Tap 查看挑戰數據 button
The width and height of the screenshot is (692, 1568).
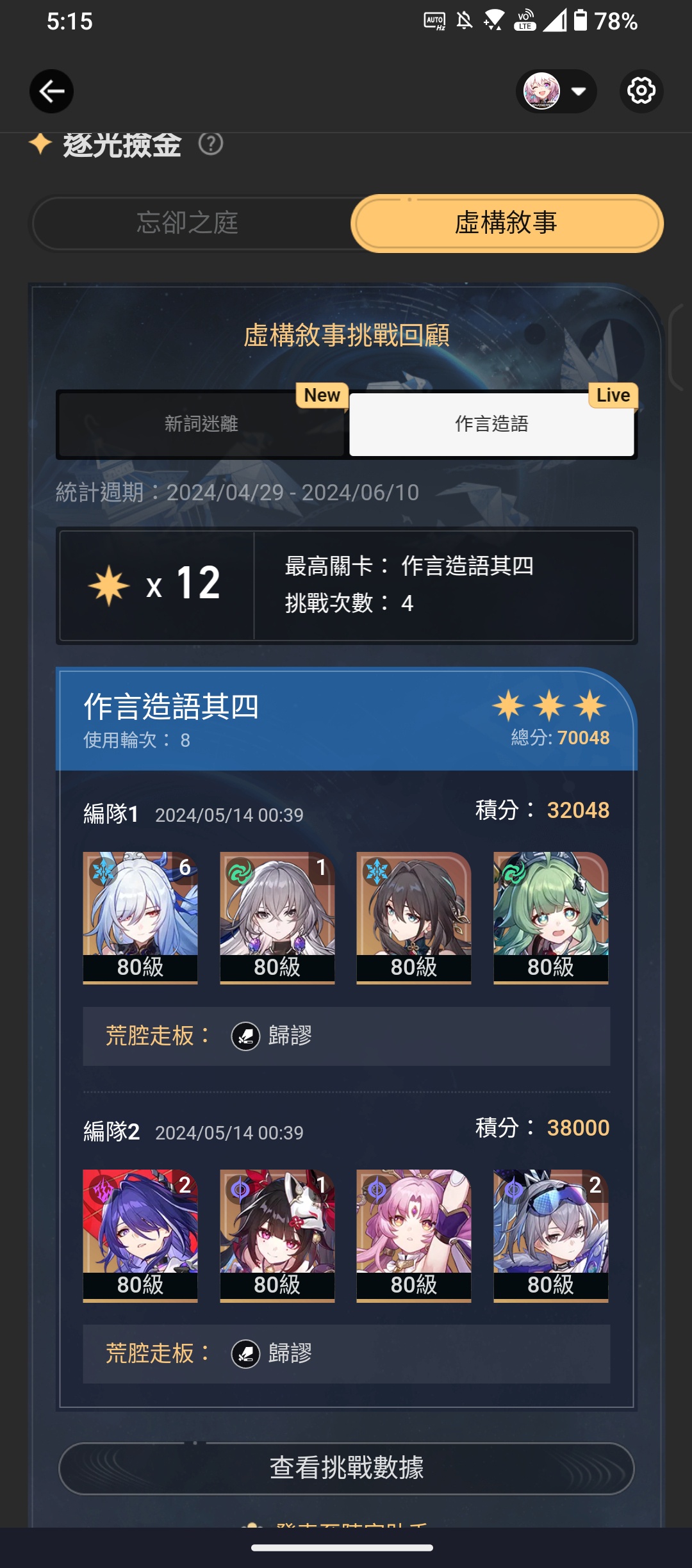point(346,1467)
